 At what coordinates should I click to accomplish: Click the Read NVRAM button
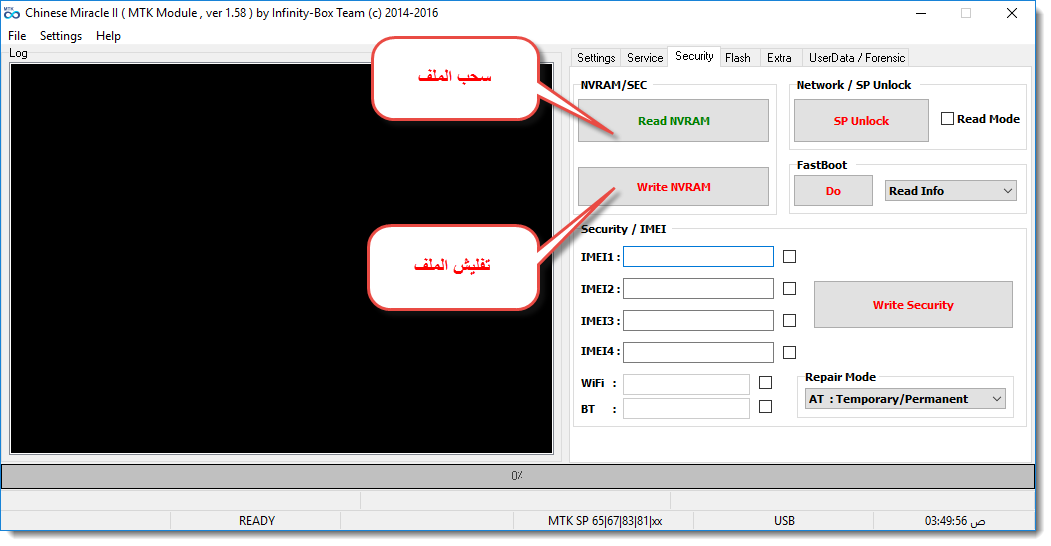coord(673,121)
